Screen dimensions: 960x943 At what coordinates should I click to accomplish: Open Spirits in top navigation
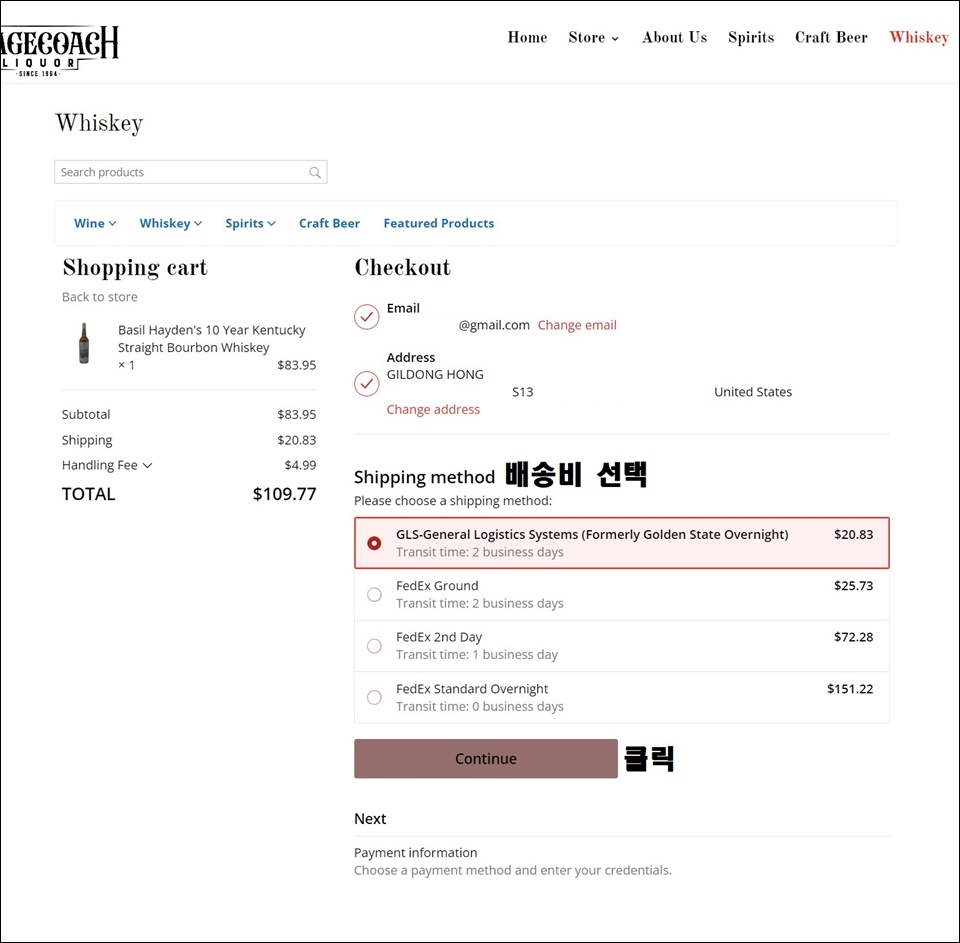point(751,38)
